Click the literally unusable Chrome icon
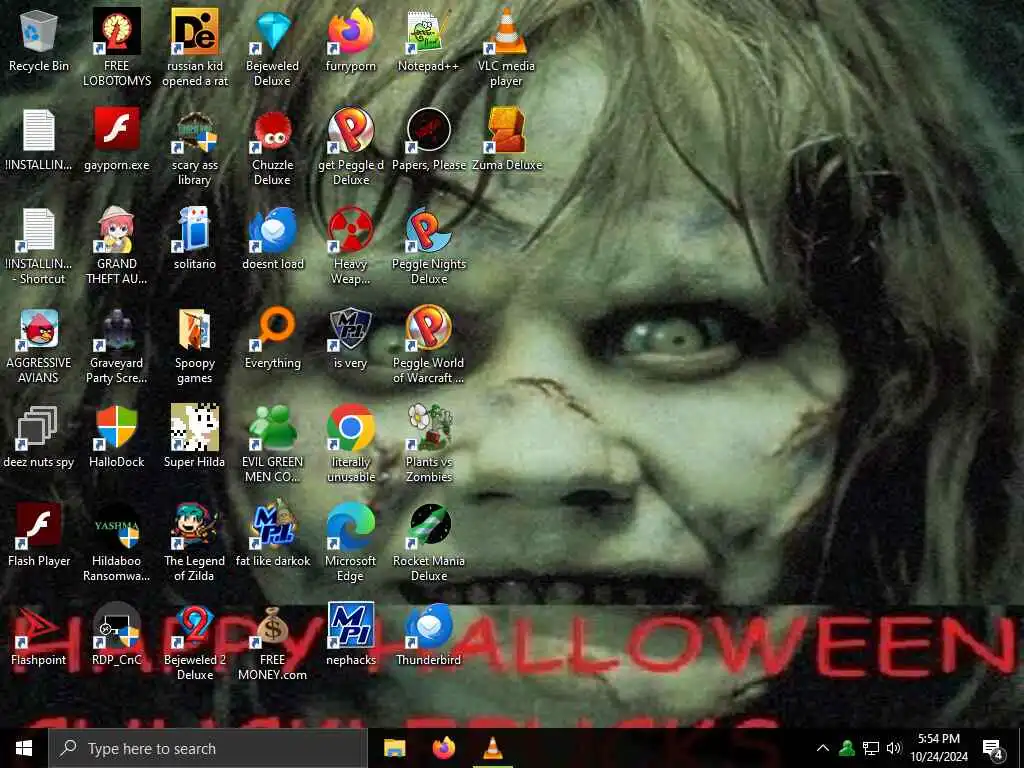Viewport: 1024px width, 768px height. point(350,428)
